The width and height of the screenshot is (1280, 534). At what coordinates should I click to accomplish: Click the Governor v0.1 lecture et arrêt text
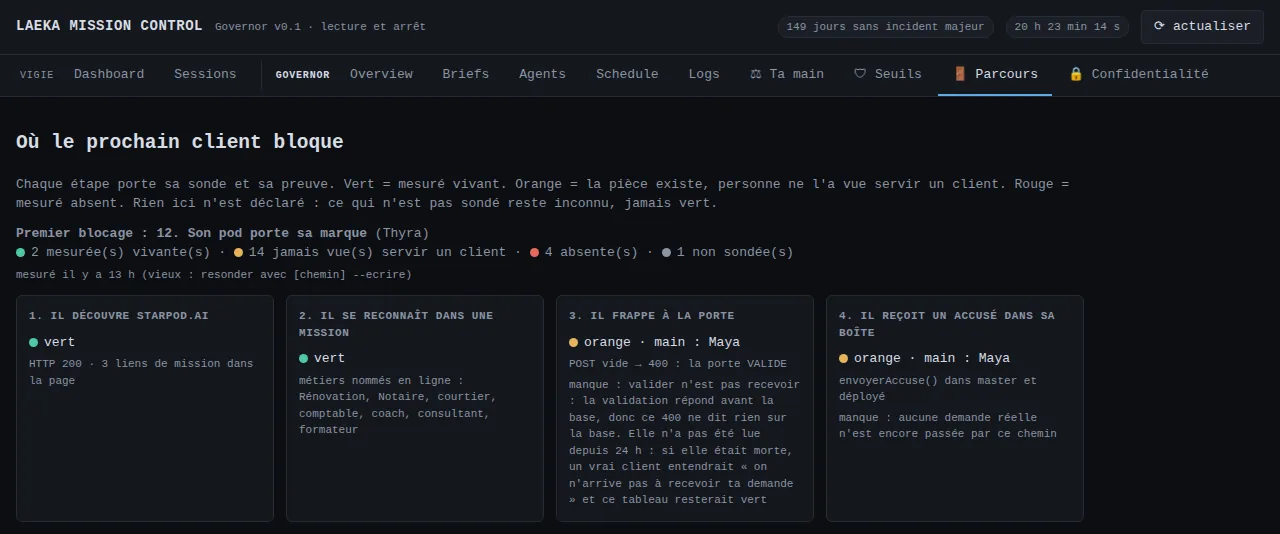320,27
